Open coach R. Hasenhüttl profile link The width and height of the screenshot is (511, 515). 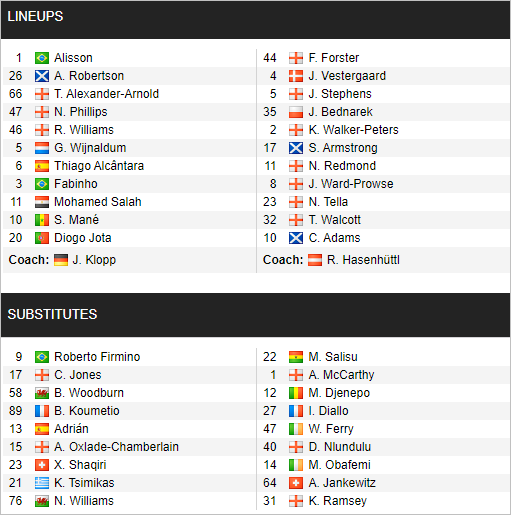tap(363, 260)
